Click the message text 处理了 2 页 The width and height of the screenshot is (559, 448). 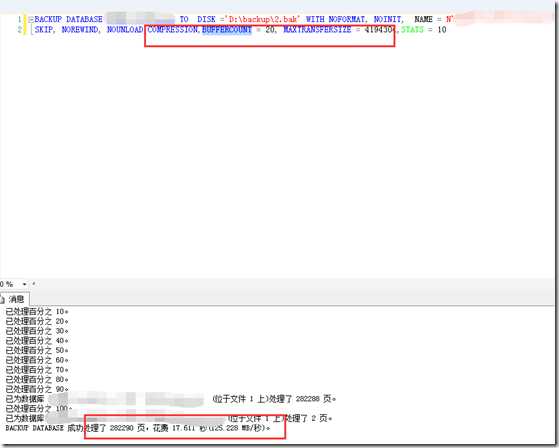(307, 418)
